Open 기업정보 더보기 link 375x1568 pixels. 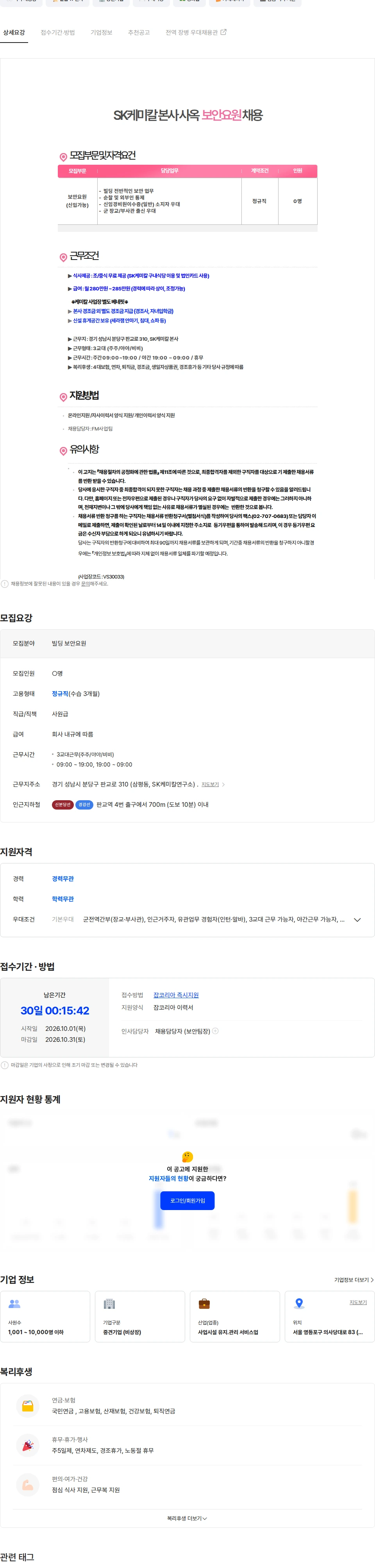point(354,1280)
